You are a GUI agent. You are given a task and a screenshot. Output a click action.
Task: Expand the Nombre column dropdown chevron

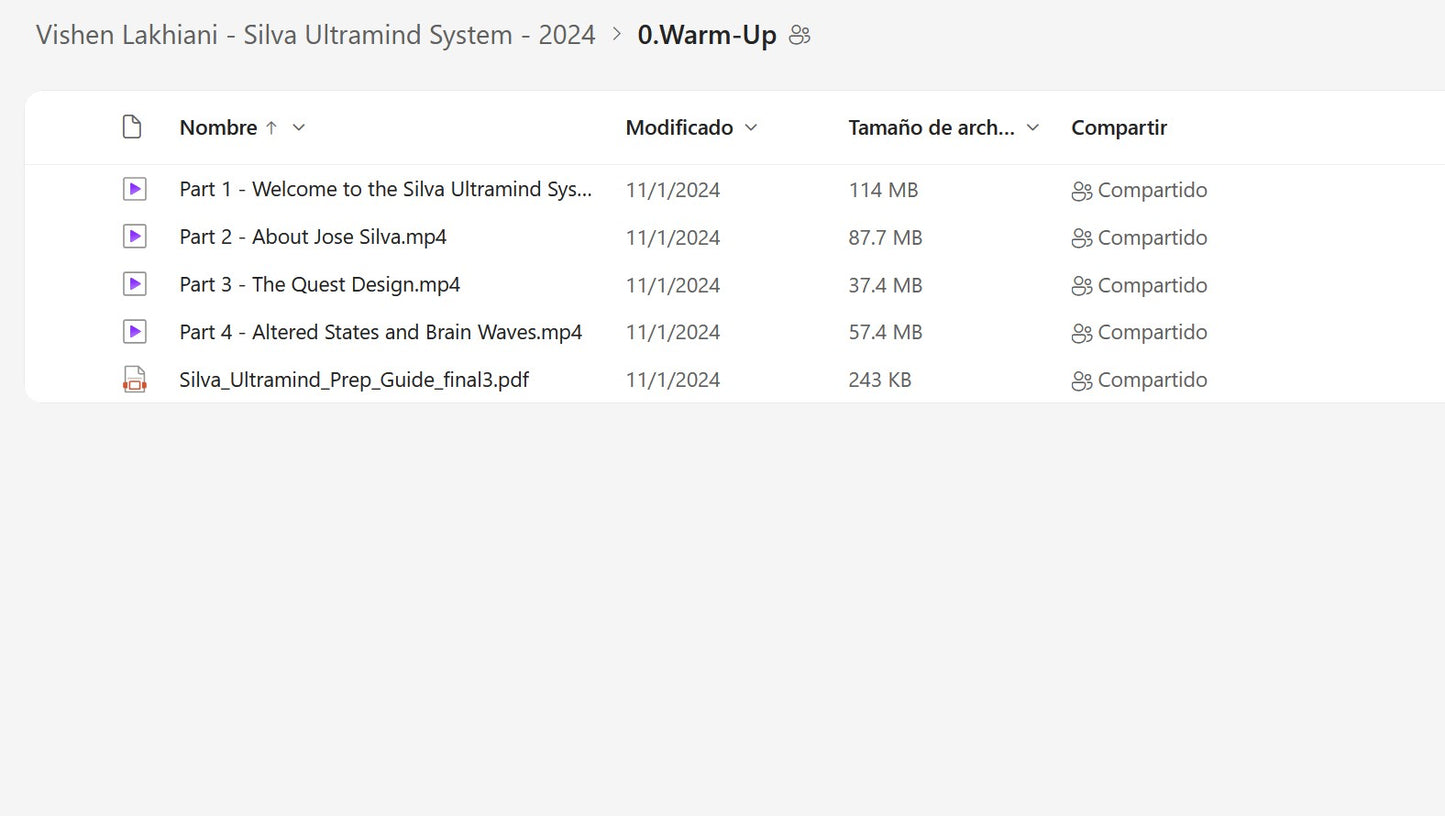[x=298, y=128]
